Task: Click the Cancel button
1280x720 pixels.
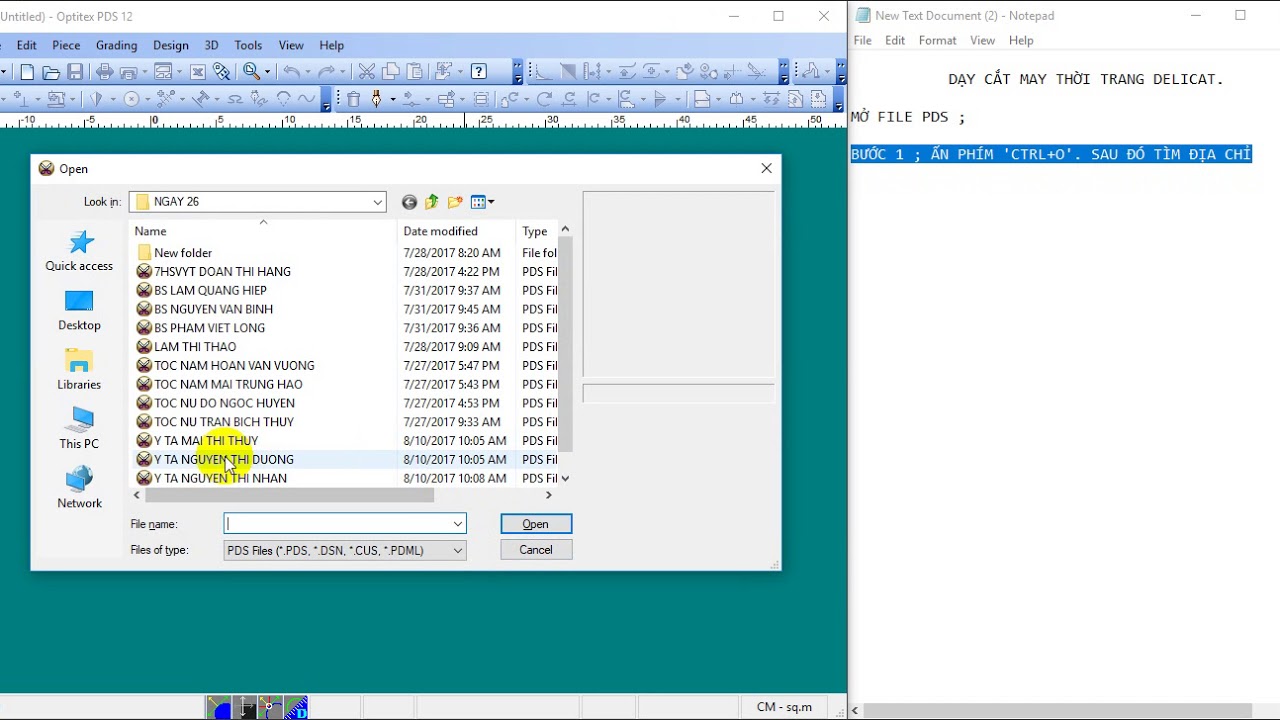Action: pyautogui.click(x=536, y=549)
